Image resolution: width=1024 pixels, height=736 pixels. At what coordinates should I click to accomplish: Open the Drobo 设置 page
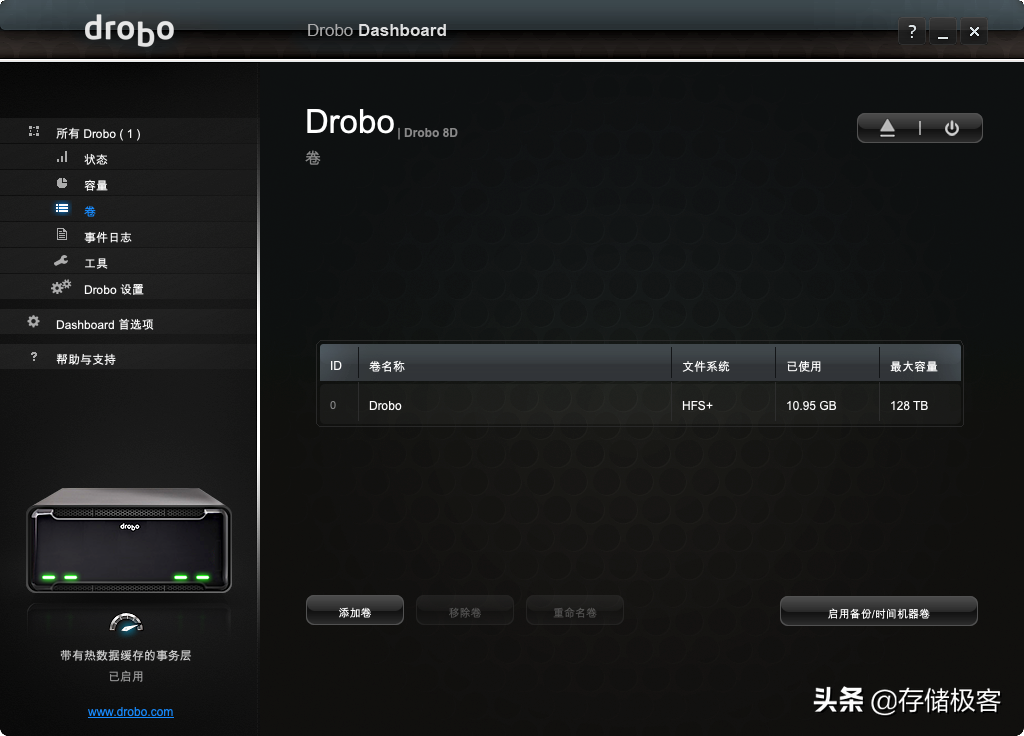[114, 289]
